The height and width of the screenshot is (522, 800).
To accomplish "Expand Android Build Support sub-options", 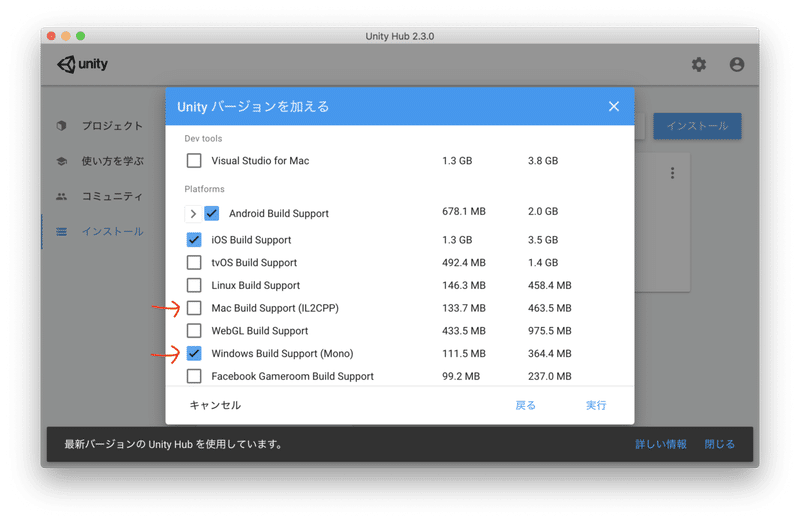I will click(193, 214).
